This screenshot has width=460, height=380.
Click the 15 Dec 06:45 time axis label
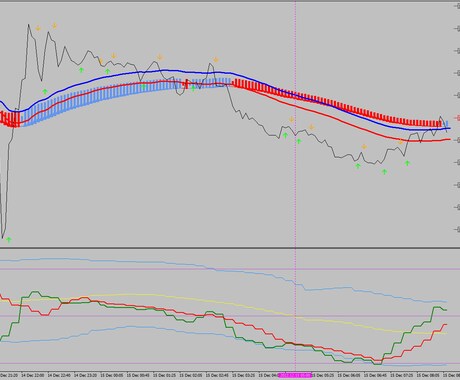point(375,375)
